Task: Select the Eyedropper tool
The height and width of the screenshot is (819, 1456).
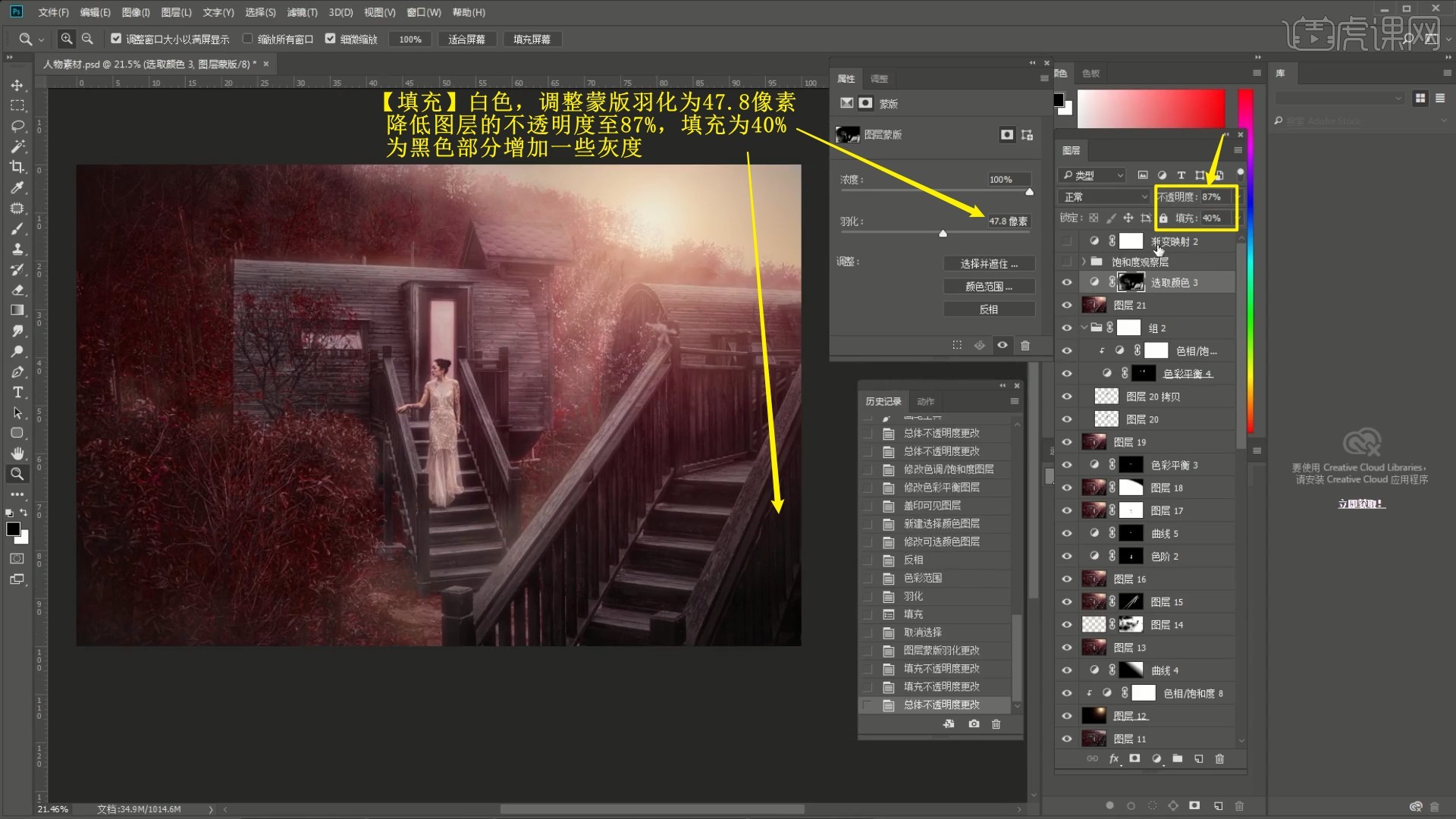Action: point(17,187)
